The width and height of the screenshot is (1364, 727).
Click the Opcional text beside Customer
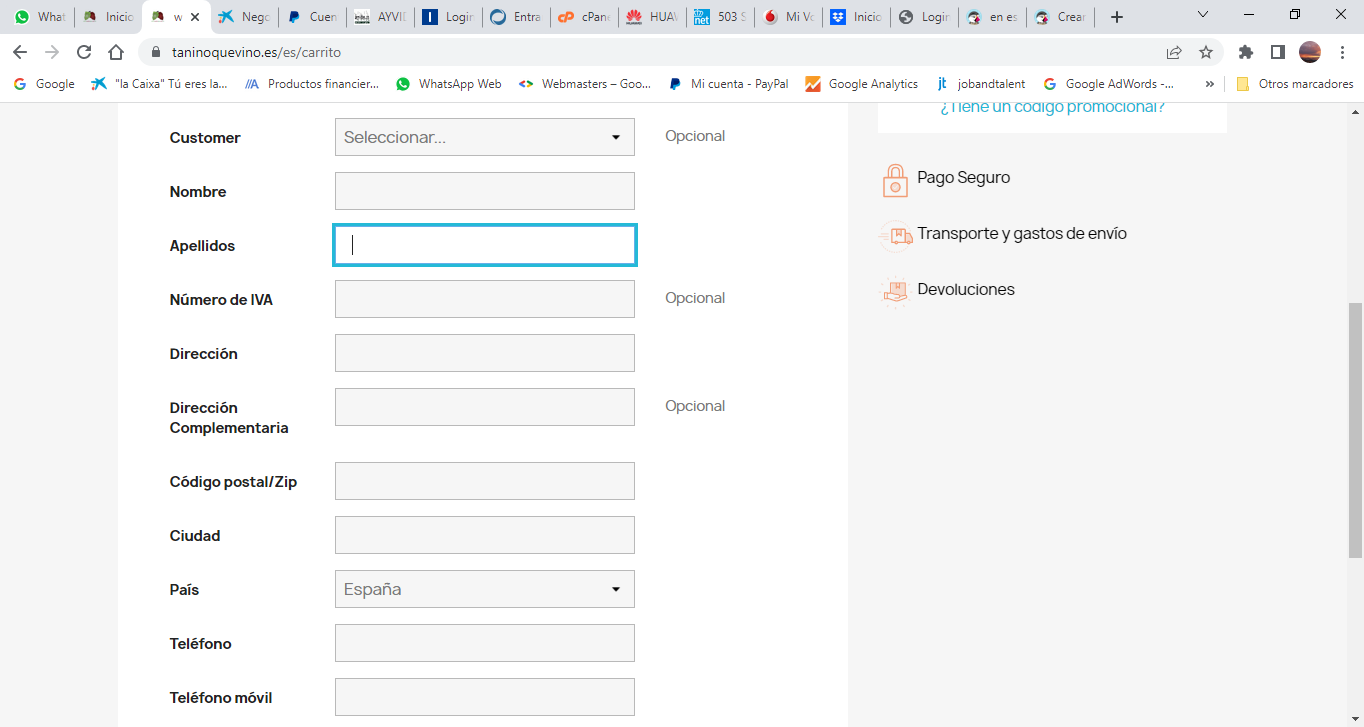(695, 136)
